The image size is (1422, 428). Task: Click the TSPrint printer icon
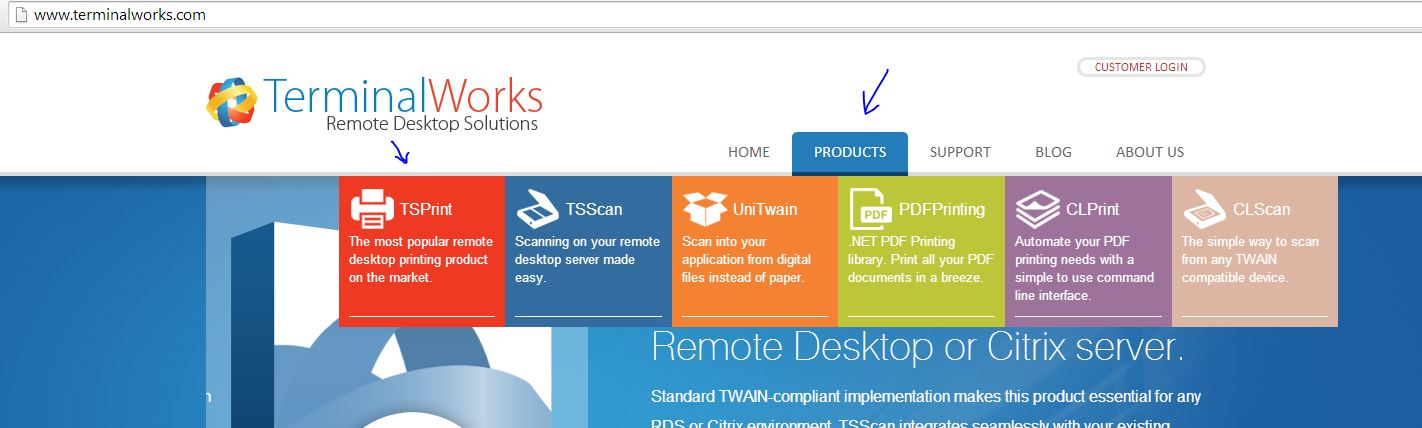click(x=372, y=209)
